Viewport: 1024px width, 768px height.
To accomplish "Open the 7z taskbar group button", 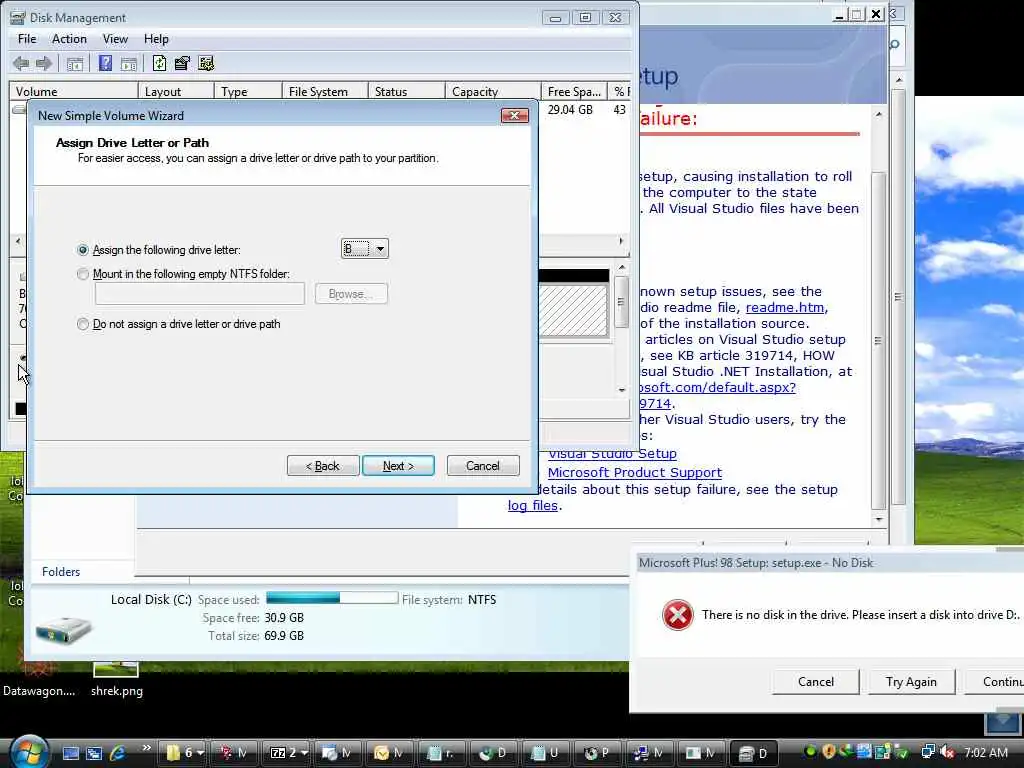I will click(287, 753).
